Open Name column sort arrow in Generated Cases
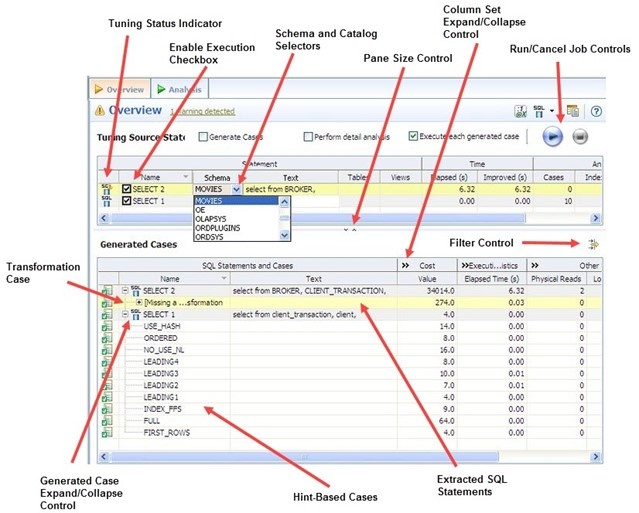This screenshot has height=513, width=639. point(224,278)
